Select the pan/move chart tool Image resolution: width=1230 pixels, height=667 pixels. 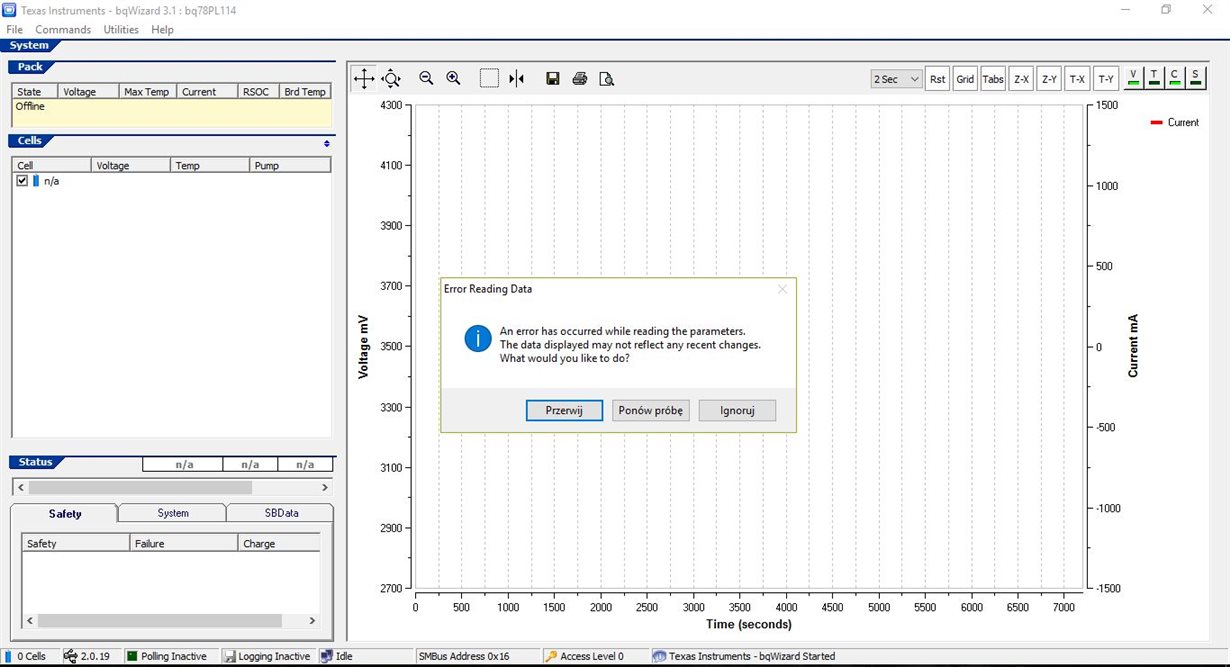tap(364, 79)
